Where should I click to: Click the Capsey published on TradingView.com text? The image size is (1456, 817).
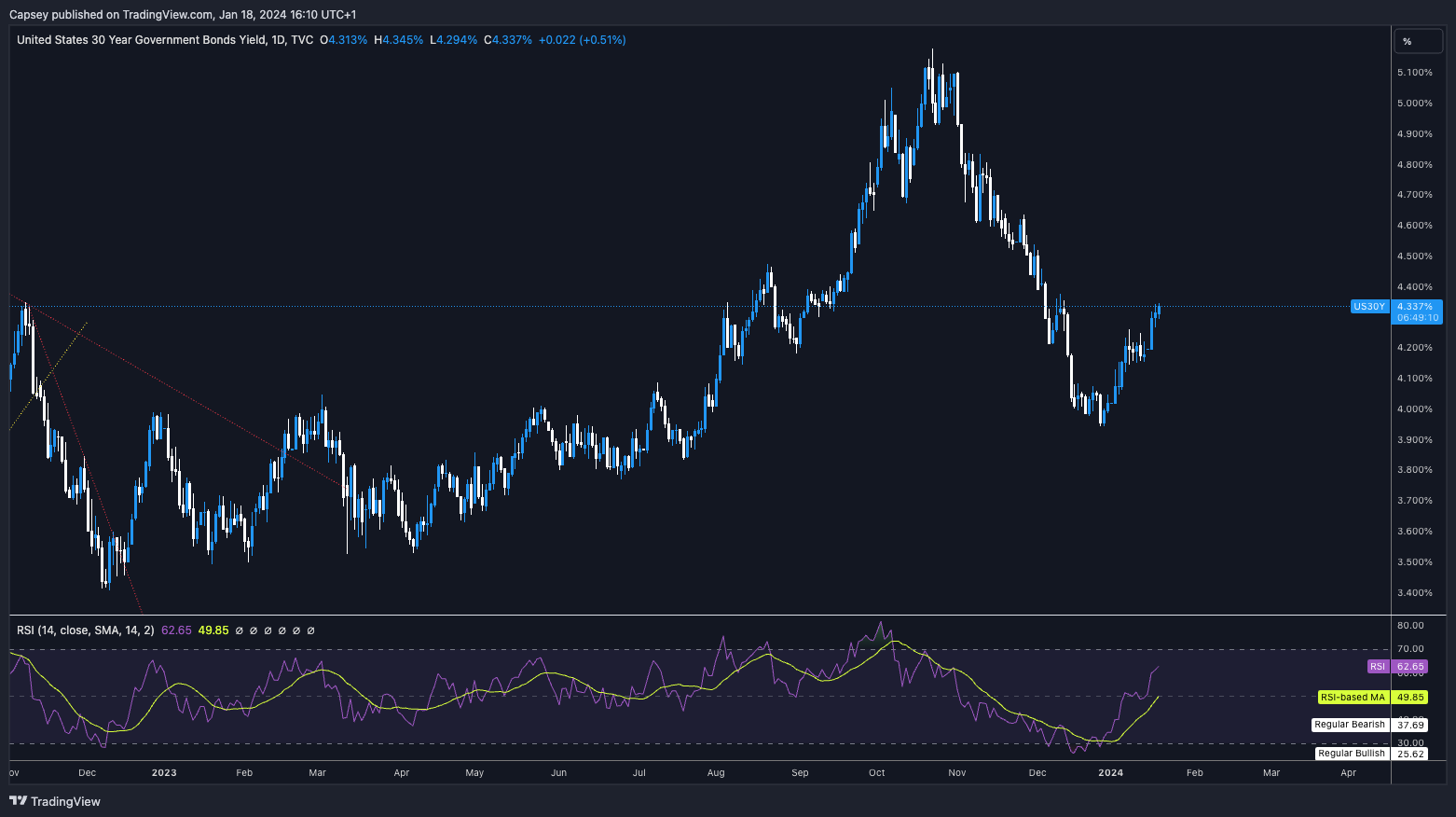[183, 14]
